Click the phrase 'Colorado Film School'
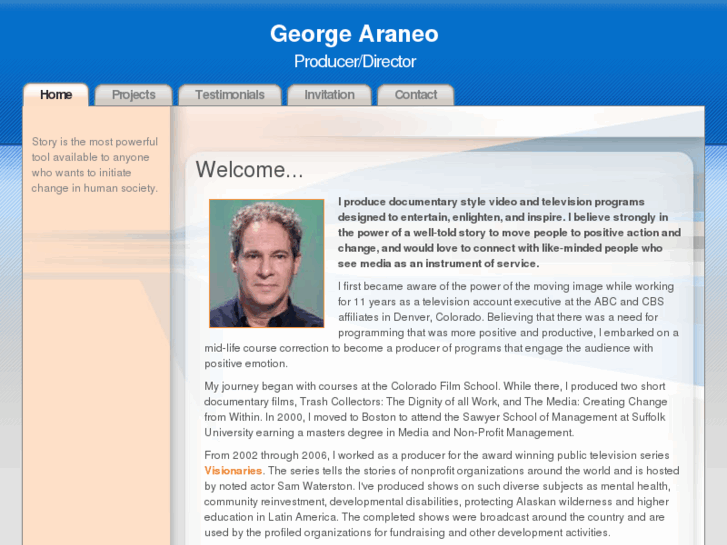727x545 pixels. point(444,386)
